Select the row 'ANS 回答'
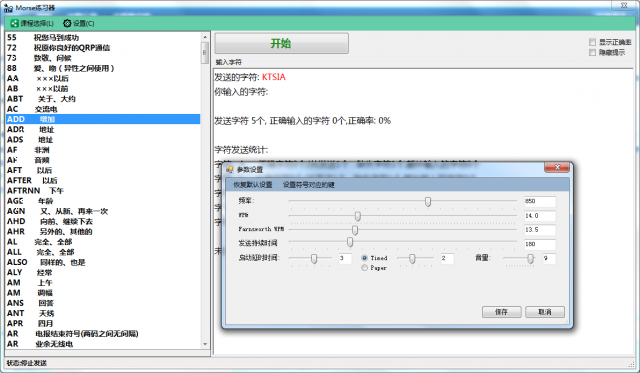 103,303
